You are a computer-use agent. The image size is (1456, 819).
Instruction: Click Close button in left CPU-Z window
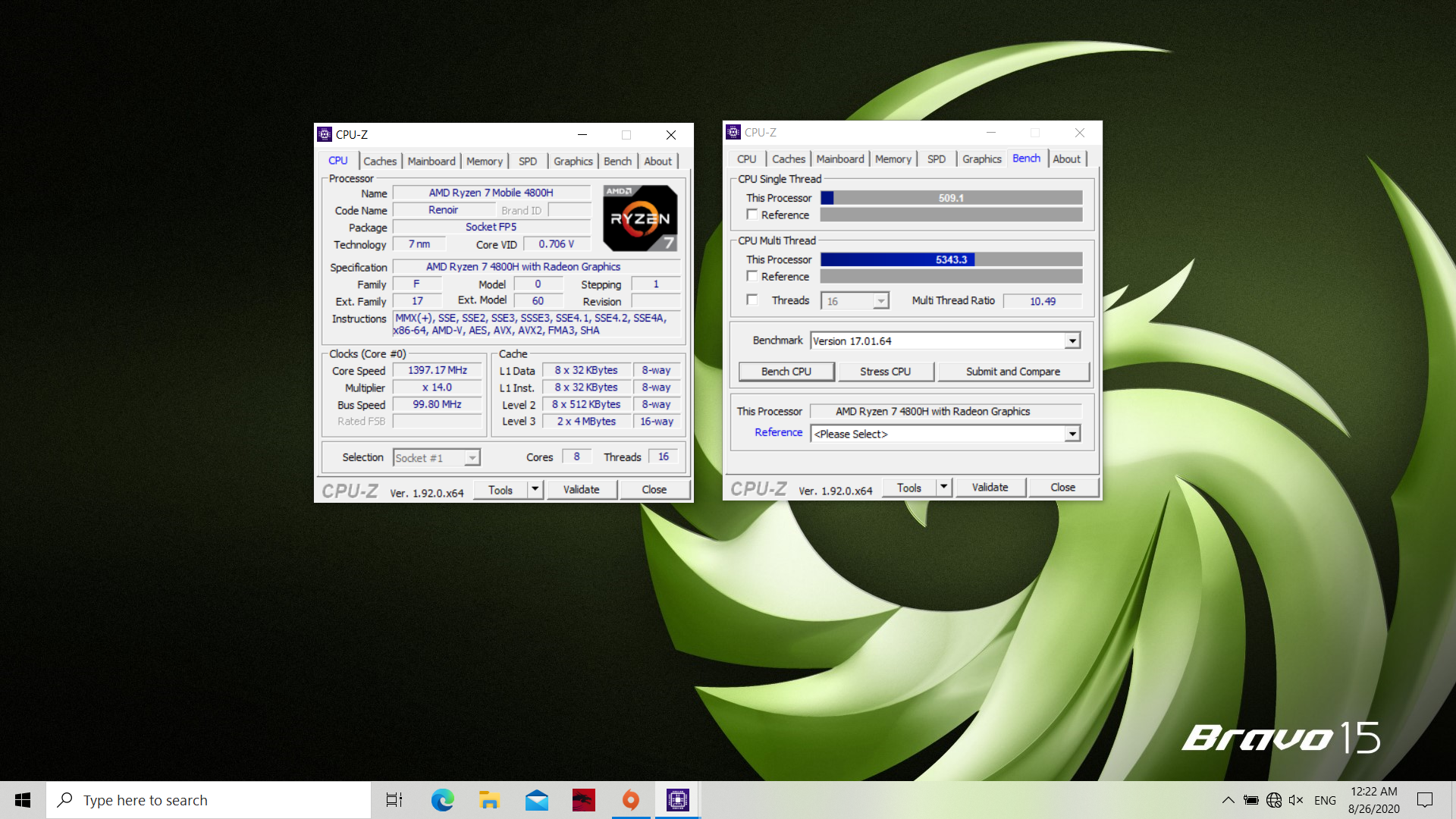[654, 489]
